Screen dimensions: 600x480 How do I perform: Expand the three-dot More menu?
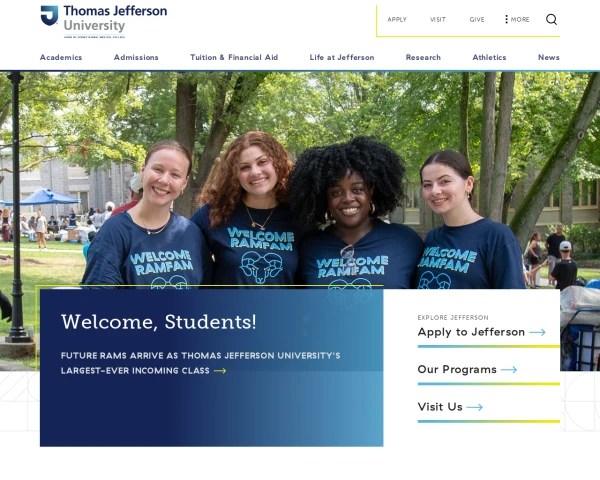(517, 19)
